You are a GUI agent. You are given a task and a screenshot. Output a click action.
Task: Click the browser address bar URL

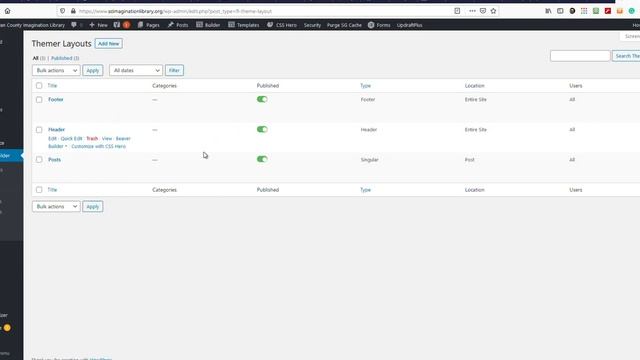176,11
